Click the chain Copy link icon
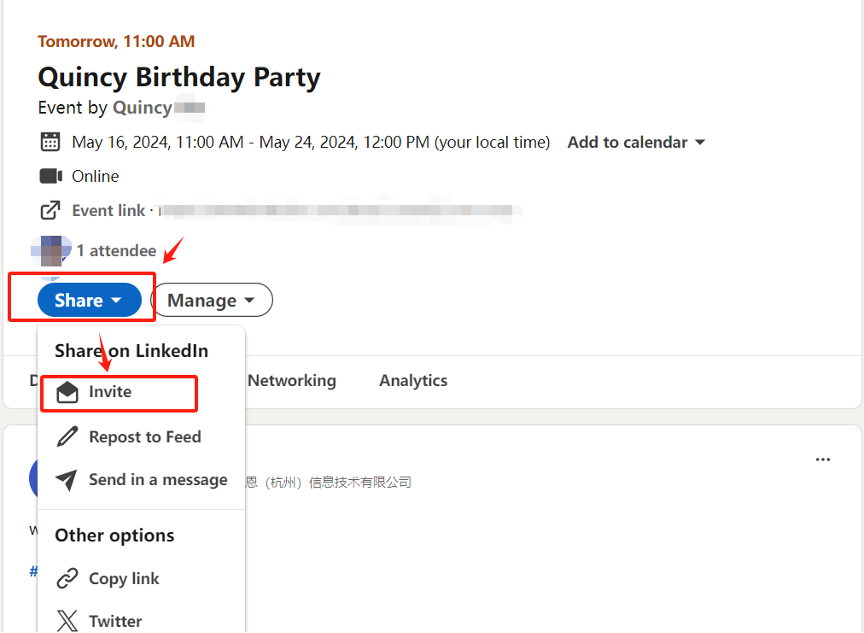 click(x=67, y=578)
